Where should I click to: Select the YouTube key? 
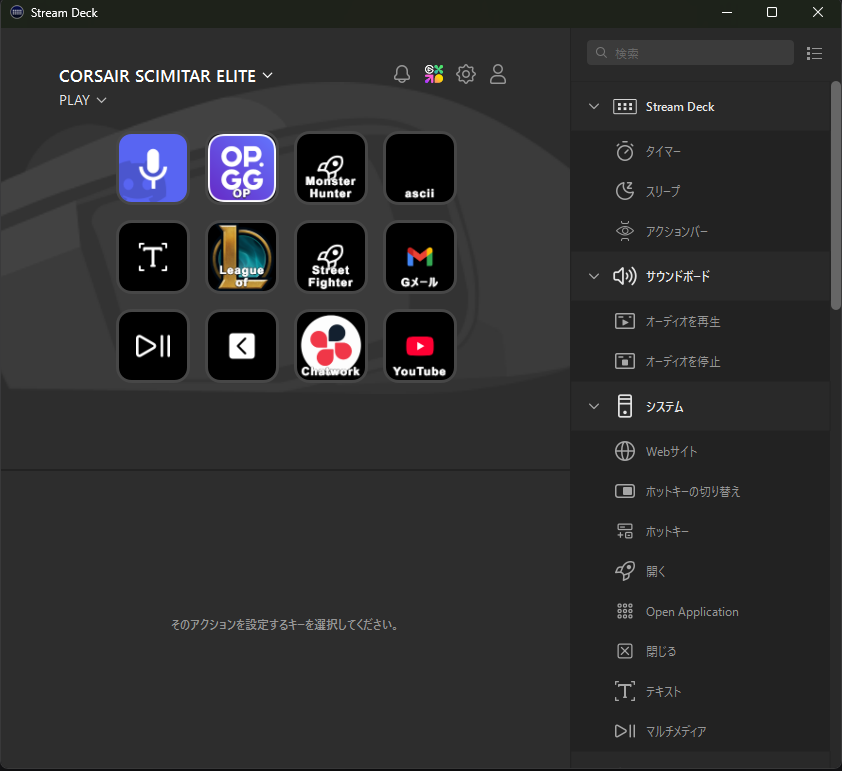pos(420,346)
